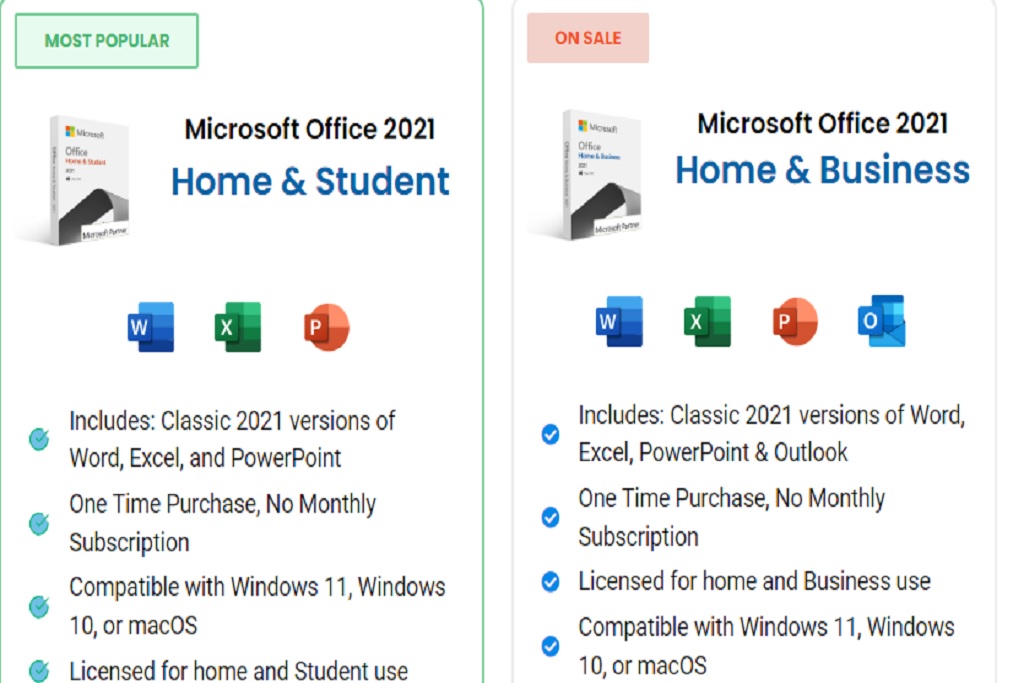The height and width of the screenshot is (683, 1024).
Task: Click the MOST POPULAR badge
Action: [x=107, y=40]
